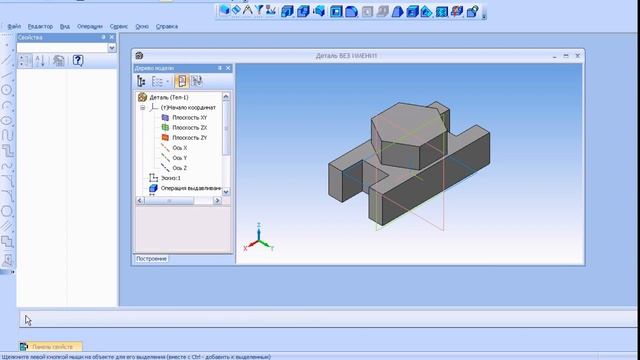
Task: Click the Y-shaped funnel filter icon in toolbar
Action: click(x=259, y=10)
